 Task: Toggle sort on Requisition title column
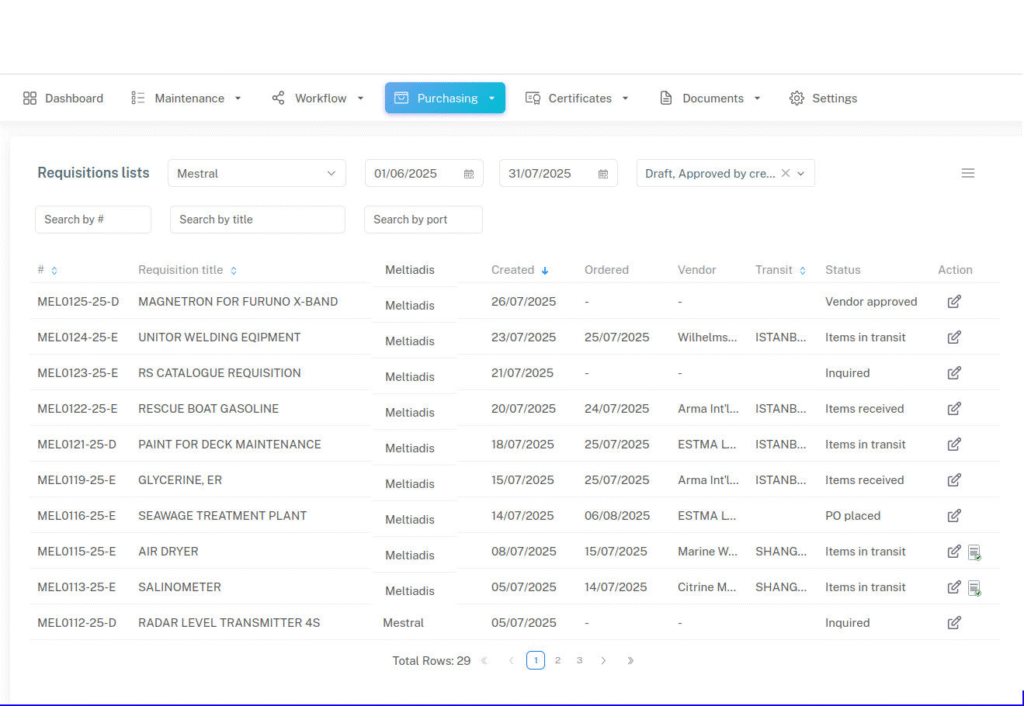[234, 270]
